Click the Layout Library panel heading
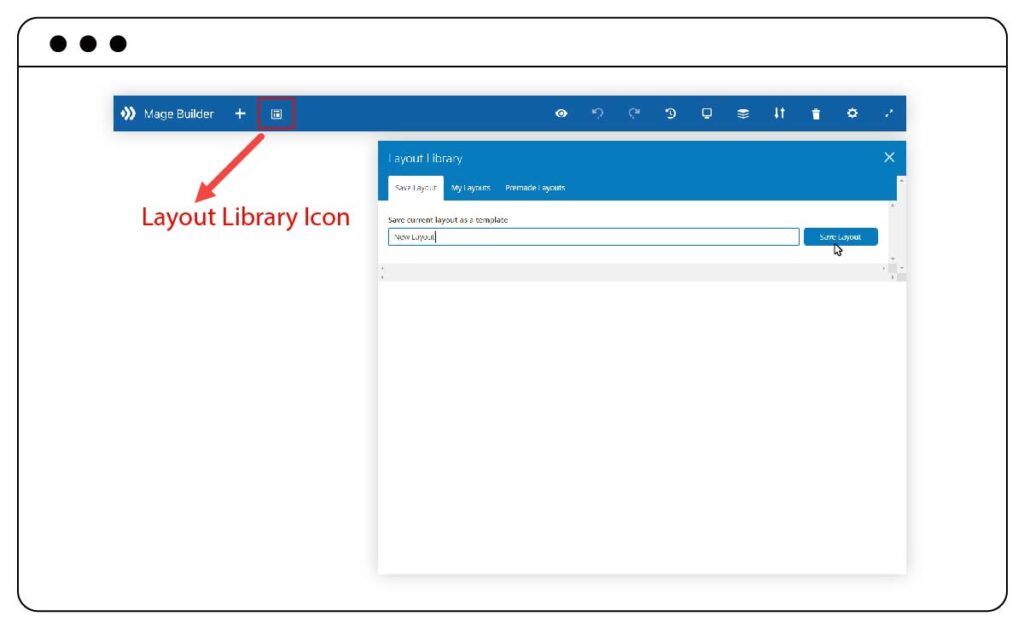This screenshot has width=1024, height=628. click(x=425, y=159)
